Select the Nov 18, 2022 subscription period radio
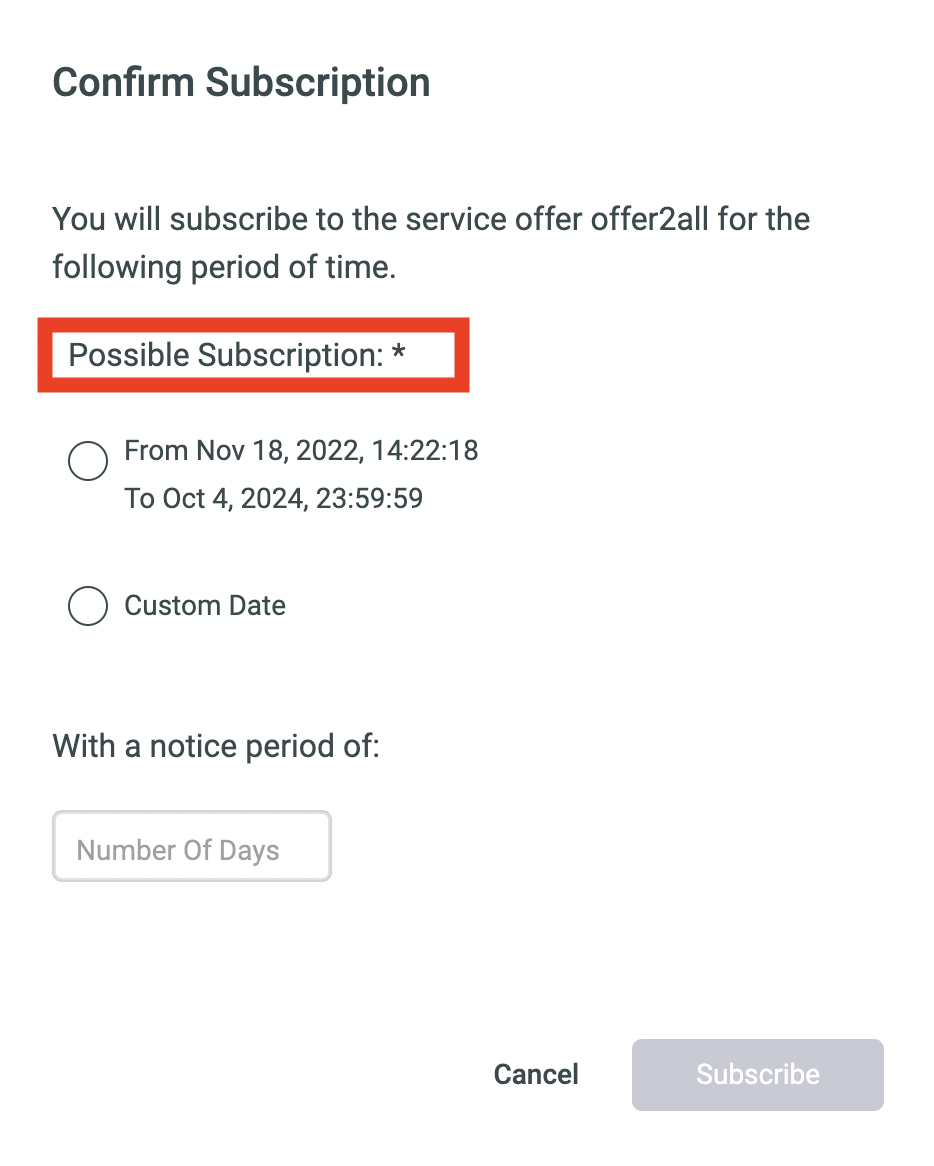The width and height of the screenshot is (934, 1166). click(x=88, y=460)
